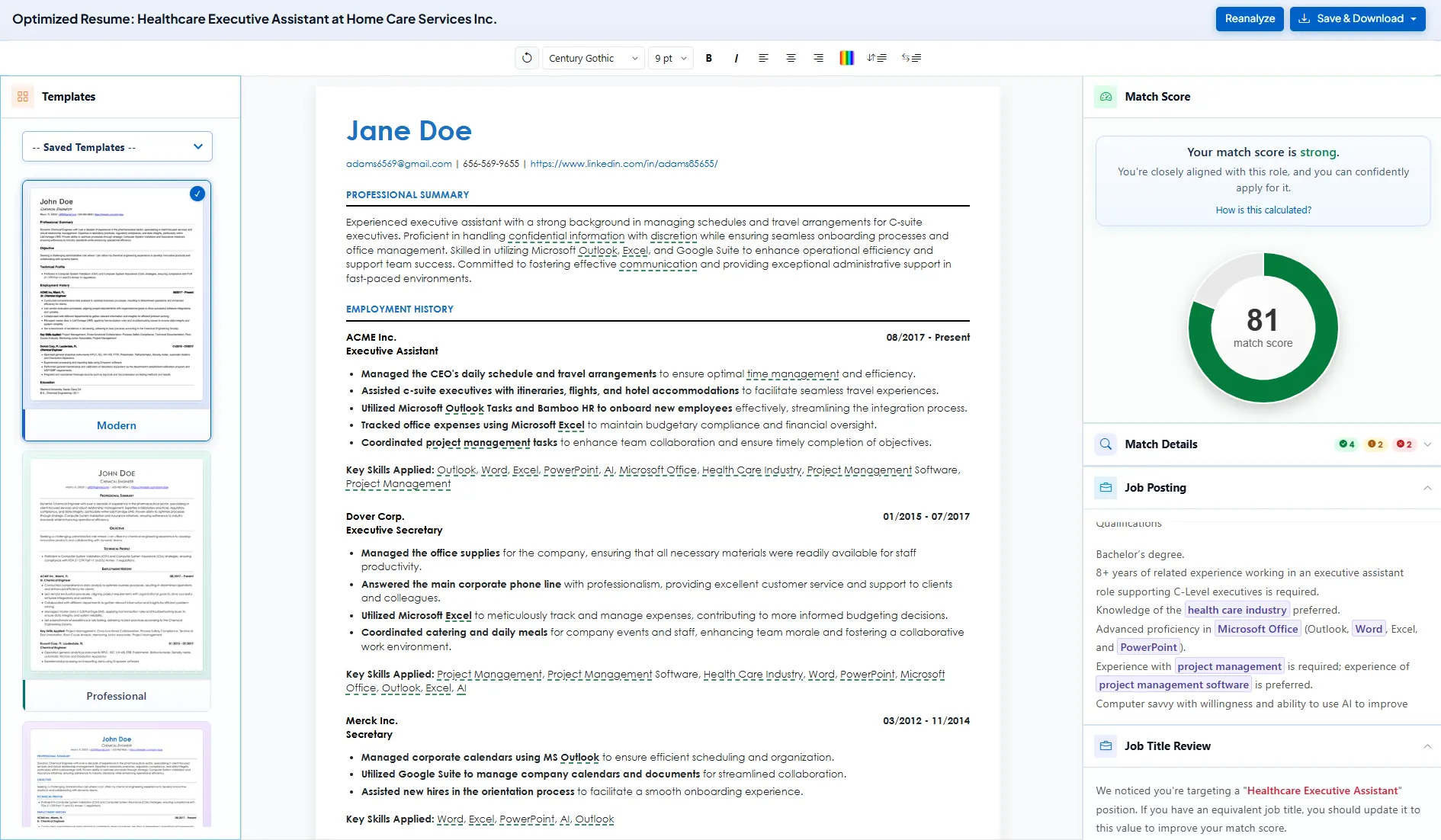Open the 9 pt font size dropdown
The image size is (1441, 840).
[x=671, y=58]
